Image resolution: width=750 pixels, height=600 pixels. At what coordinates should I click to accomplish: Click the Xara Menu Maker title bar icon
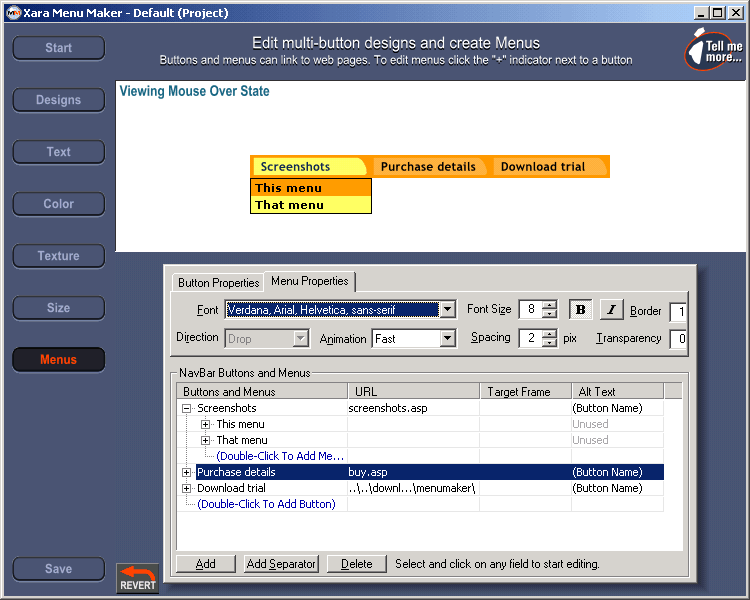(x=9, y=13)
